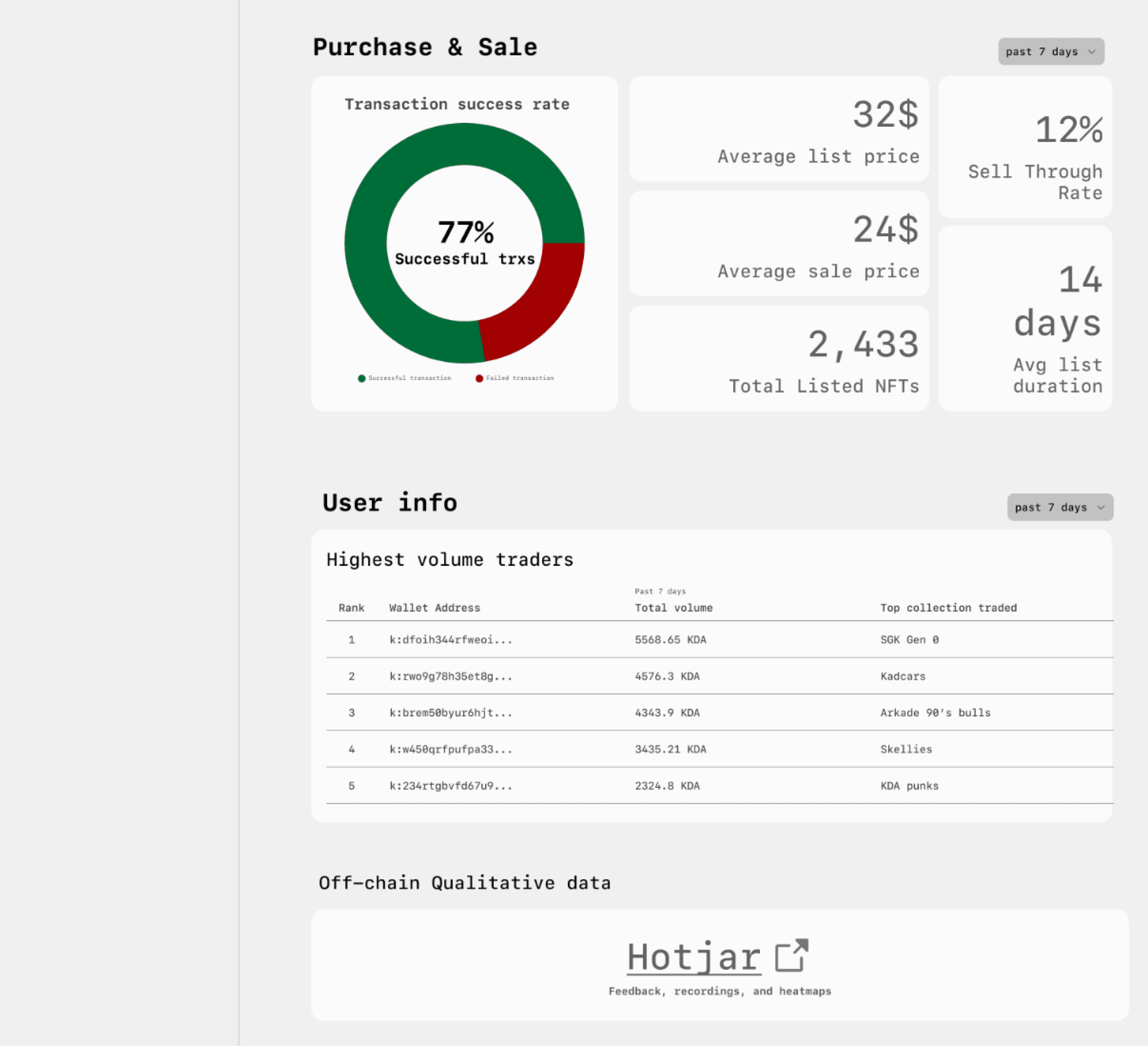1148x1046 pixels.
Task: Select wallet address k:rwo9g78h35et8g...
Action: tap(450, 676)
